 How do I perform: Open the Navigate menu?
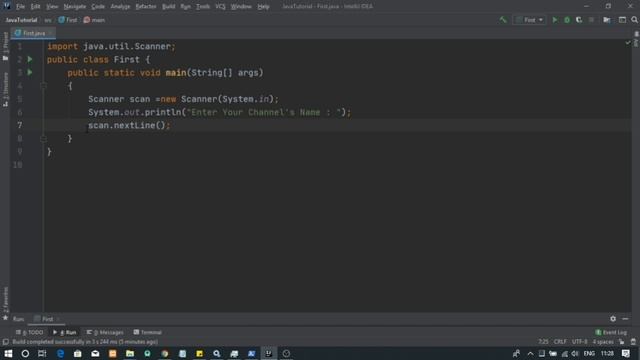pyautogui.click(x=75, y=7)
